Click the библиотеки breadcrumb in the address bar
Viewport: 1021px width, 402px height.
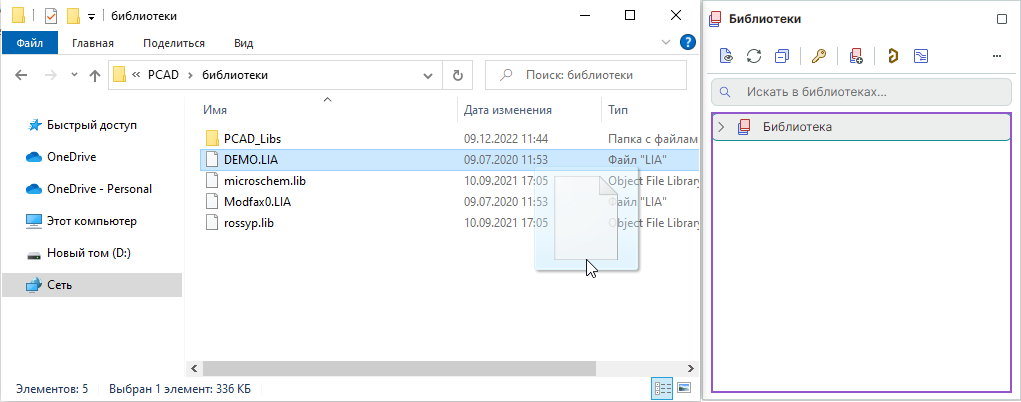[235, 75]
